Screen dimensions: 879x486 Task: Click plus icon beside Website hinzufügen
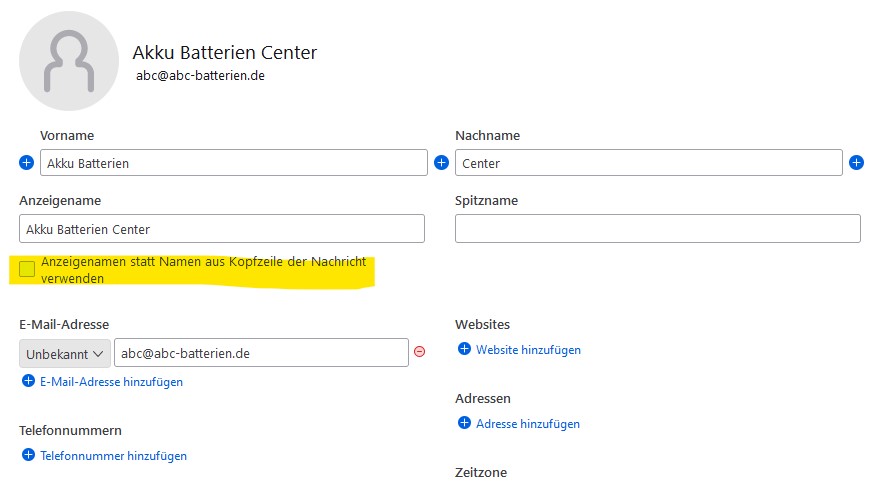(x=464, y=349)
